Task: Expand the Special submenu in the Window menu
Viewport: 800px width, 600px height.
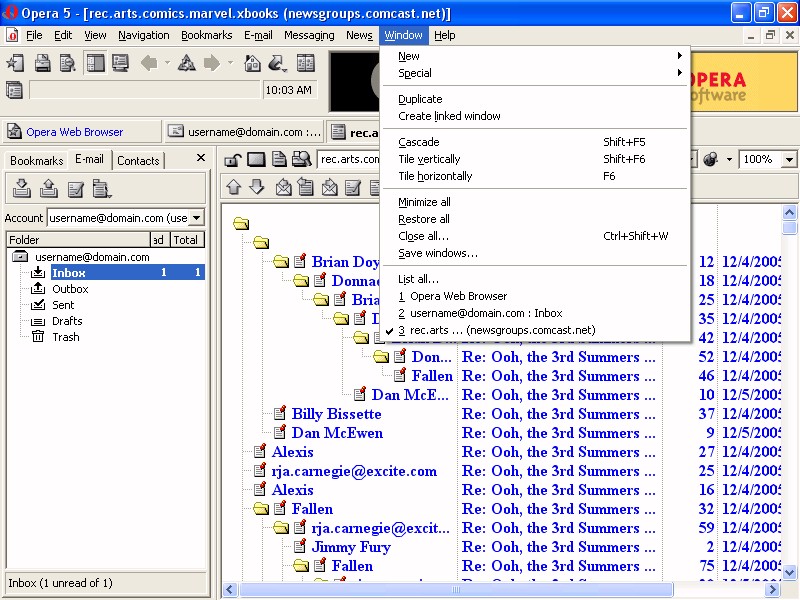Action: click(536, 73)
